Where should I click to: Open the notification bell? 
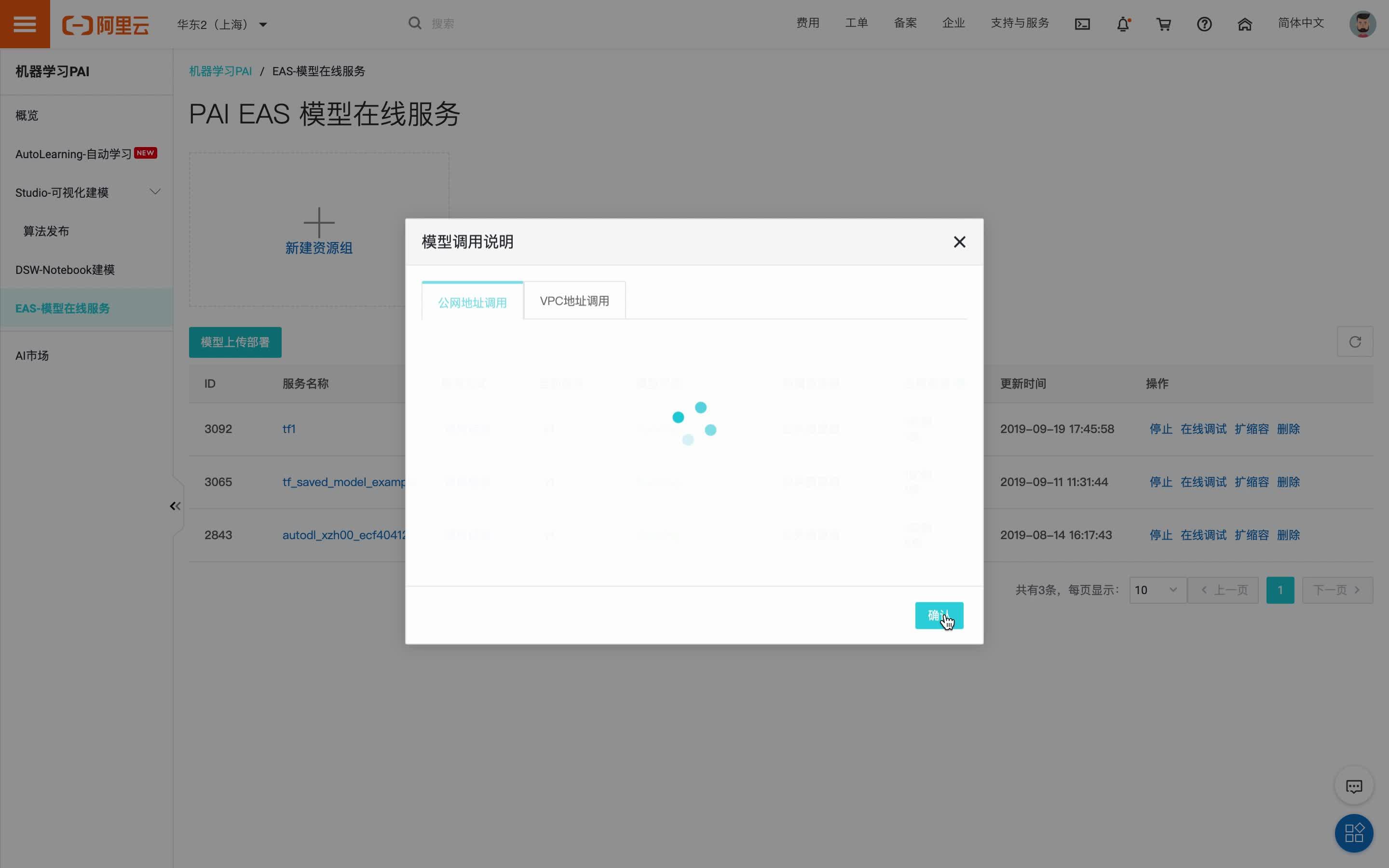point(1123,24)
